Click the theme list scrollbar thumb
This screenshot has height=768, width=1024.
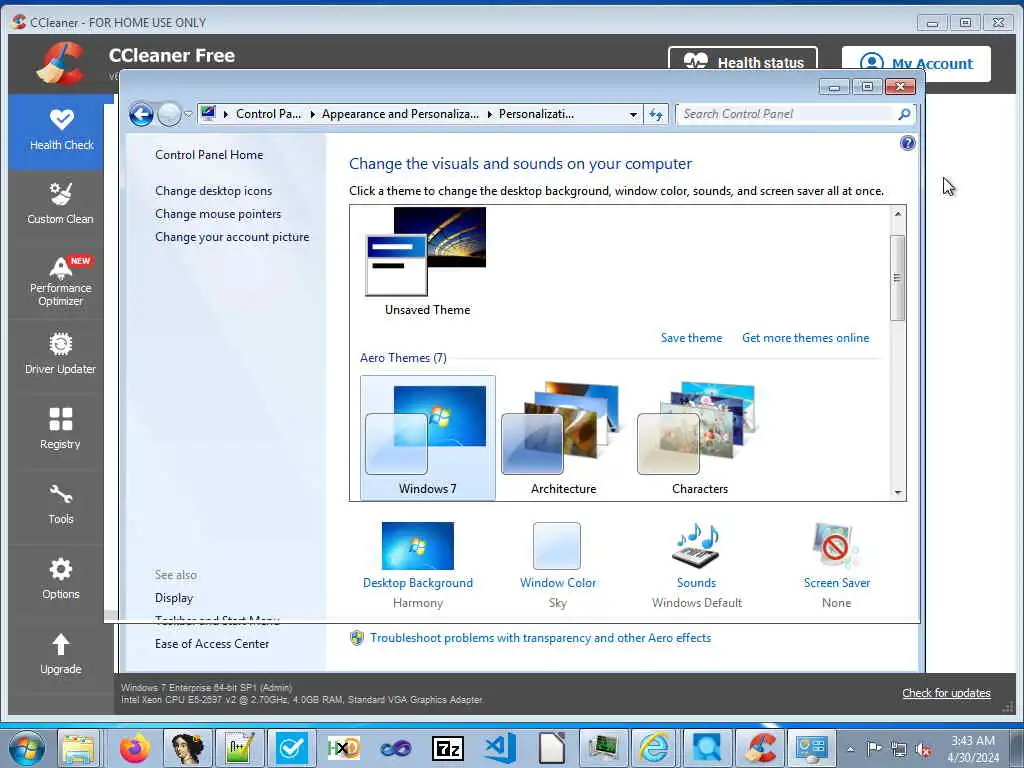[x=898, y=278]
